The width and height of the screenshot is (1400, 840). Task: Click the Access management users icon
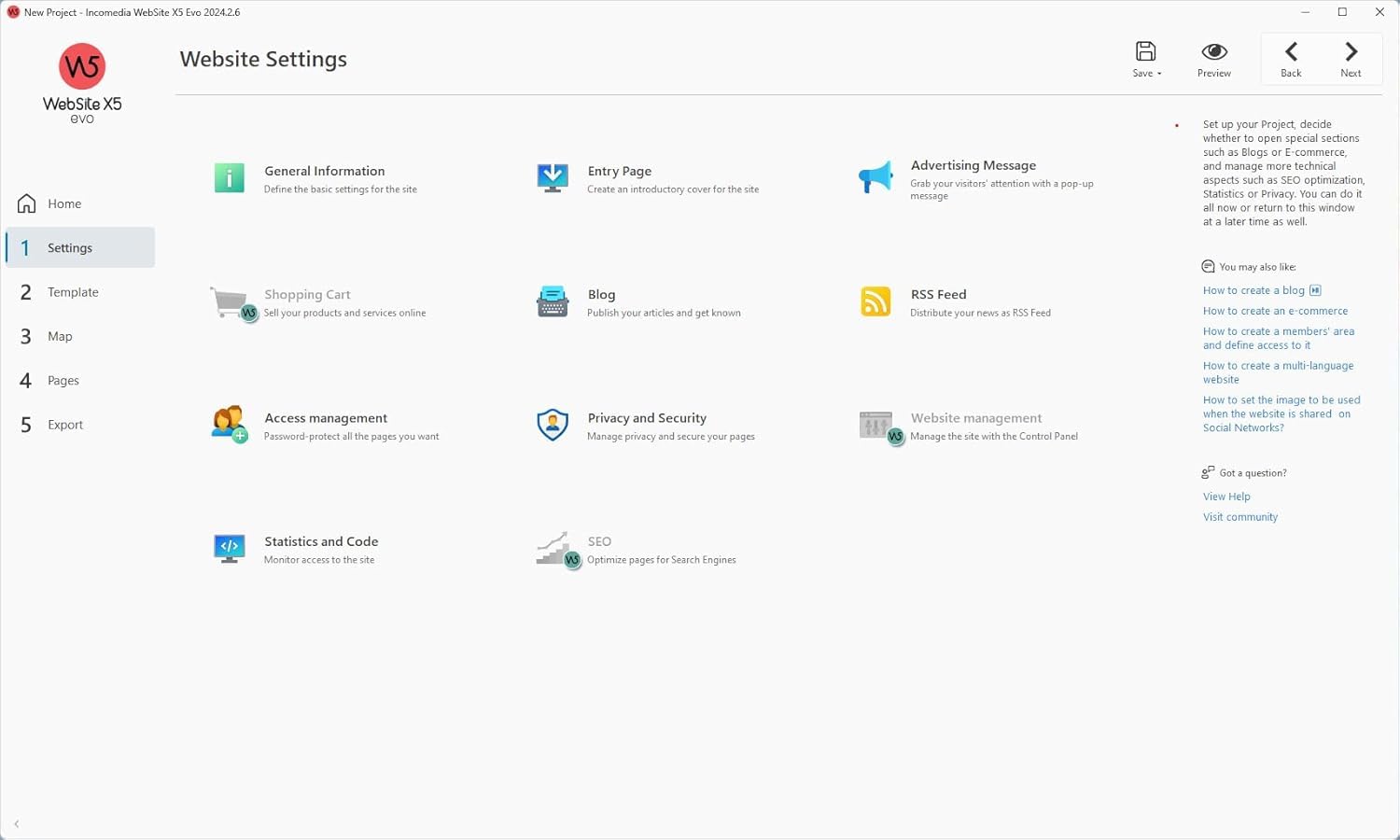(230, 424)
